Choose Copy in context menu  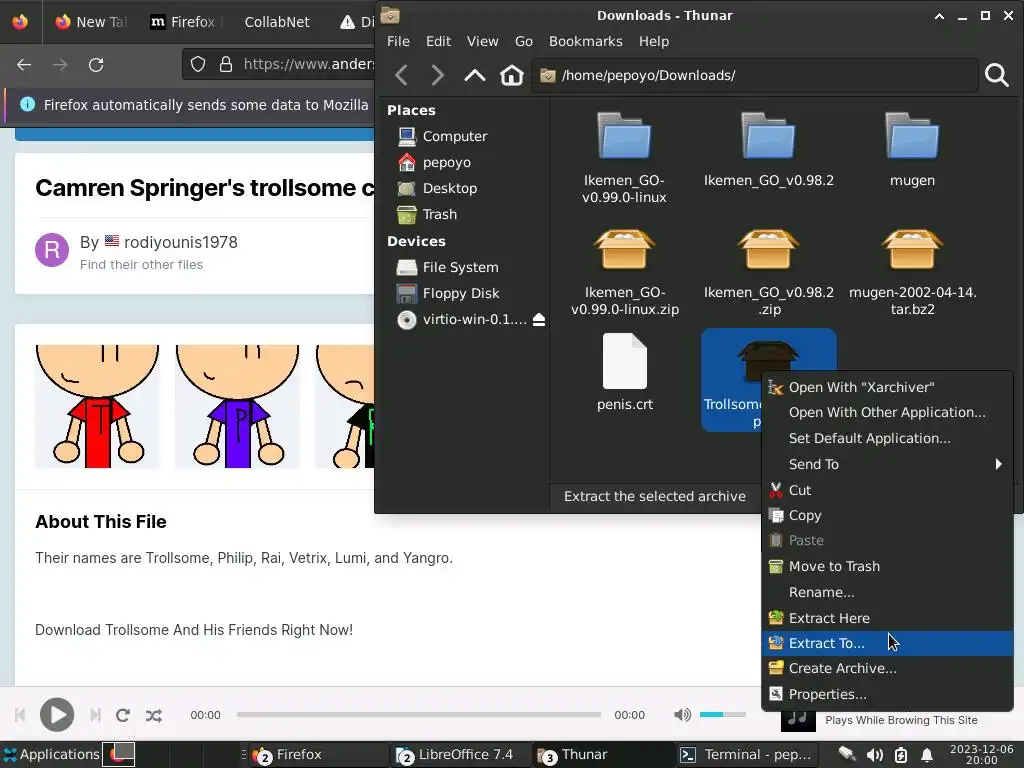click(888, 515)
